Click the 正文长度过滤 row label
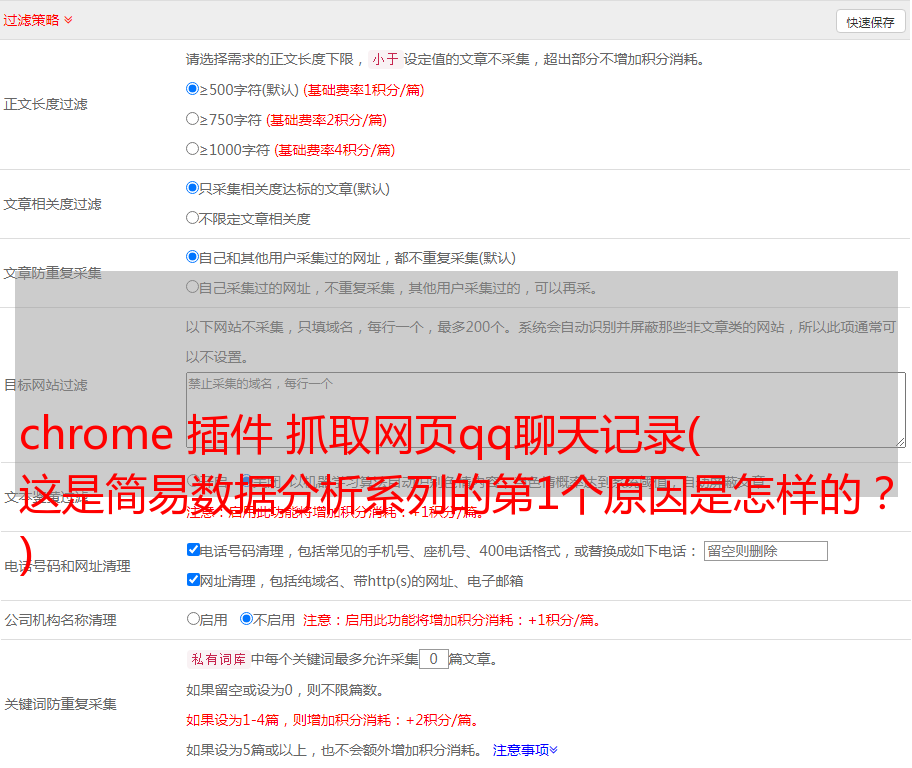The width and height of the screenshot is (912, 768). point(45,104)
